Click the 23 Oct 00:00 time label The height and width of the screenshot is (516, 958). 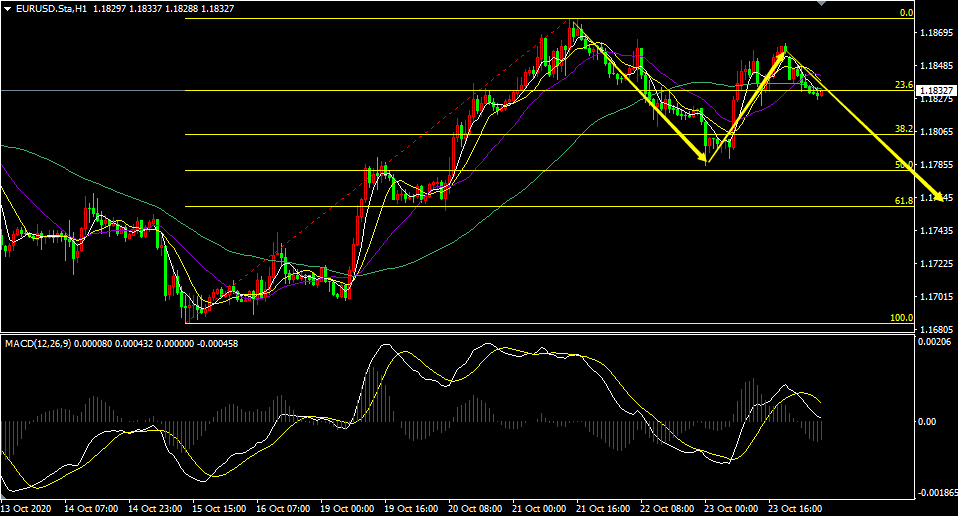[732, 508]
